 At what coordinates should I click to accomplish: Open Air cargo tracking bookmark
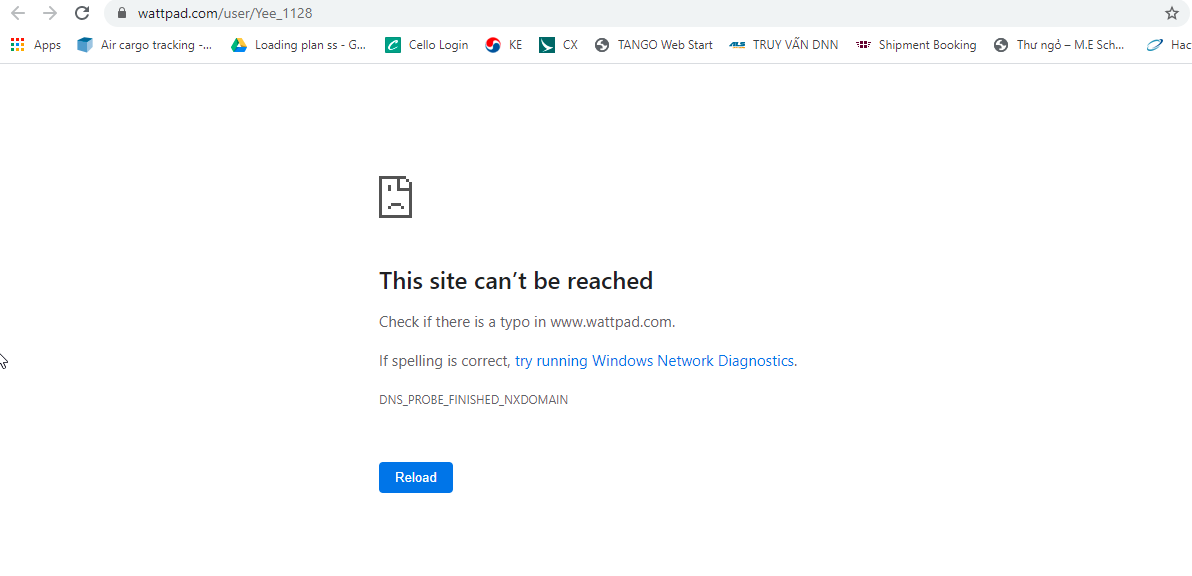(x=145, y=45)
